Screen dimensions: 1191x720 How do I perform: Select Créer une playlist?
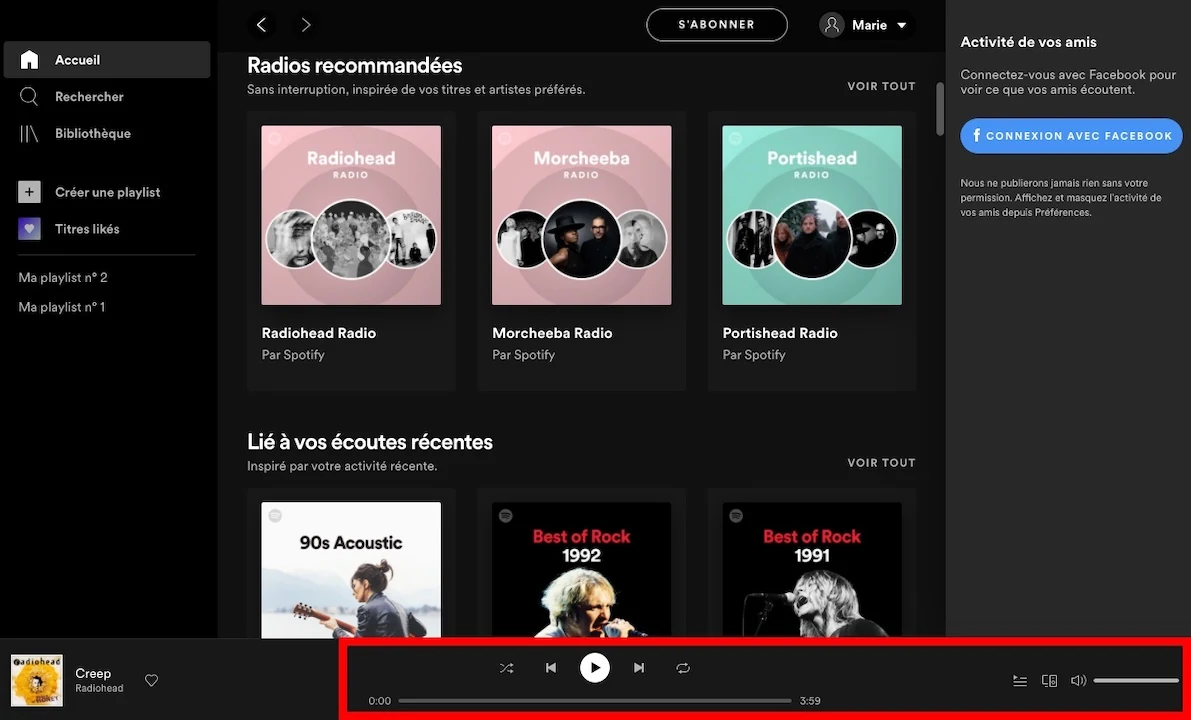click(107, 192)
